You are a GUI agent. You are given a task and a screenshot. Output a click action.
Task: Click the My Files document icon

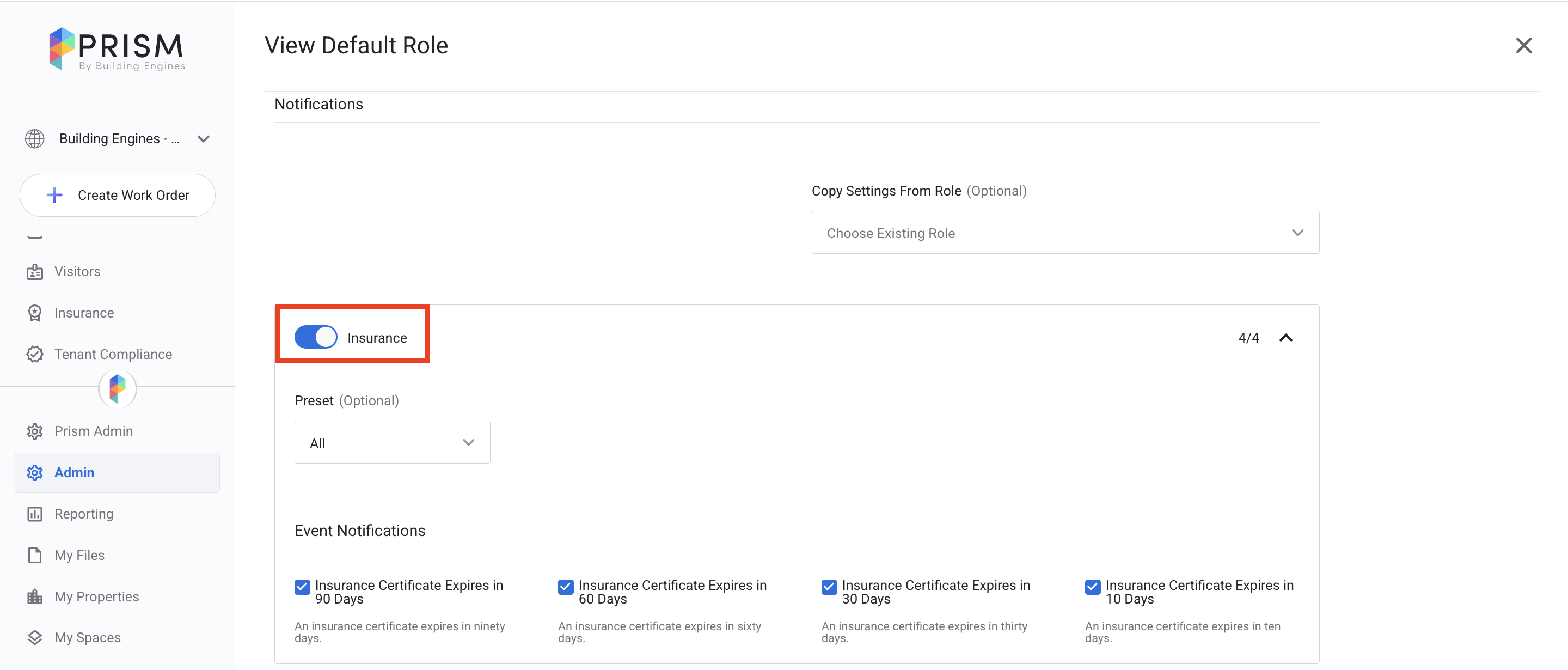click(x=35, y=556)
